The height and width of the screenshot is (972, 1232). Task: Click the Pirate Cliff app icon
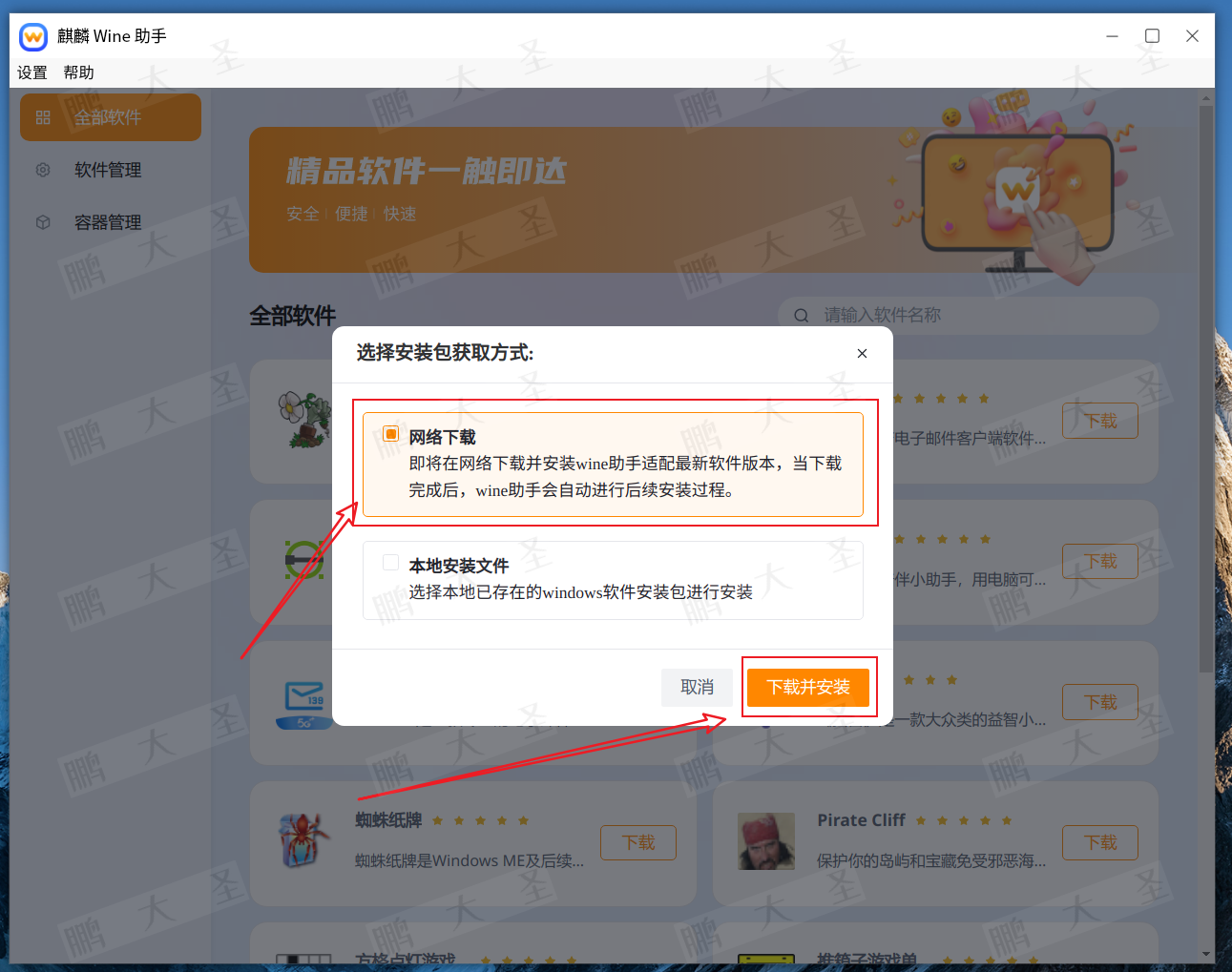[766, 841]
